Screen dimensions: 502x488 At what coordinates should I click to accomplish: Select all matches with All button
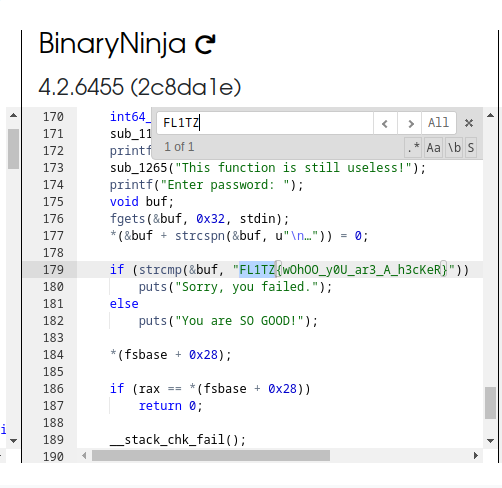click(439, 123)
